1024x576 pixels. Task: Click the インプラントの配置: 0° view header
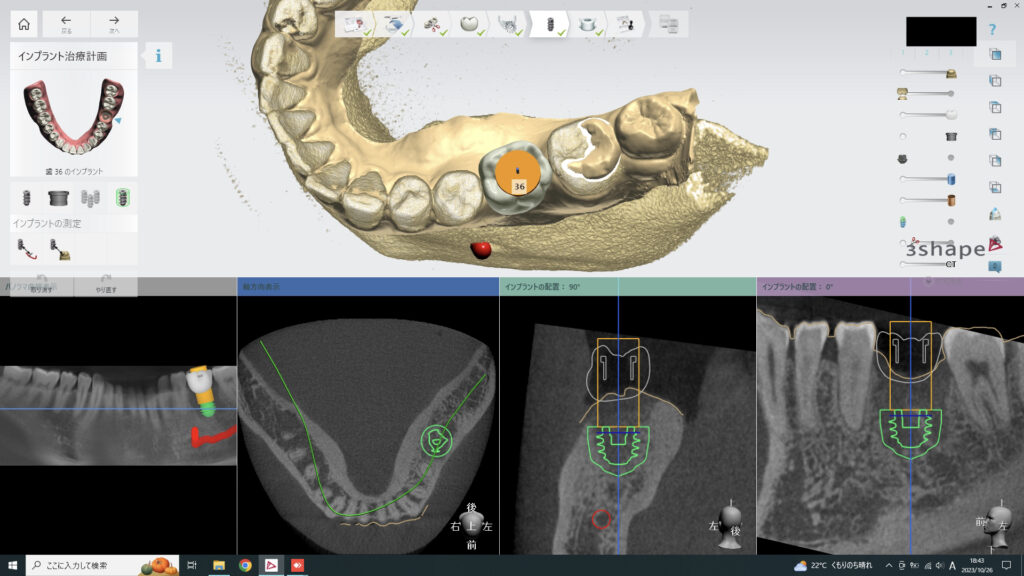[890, 287]
